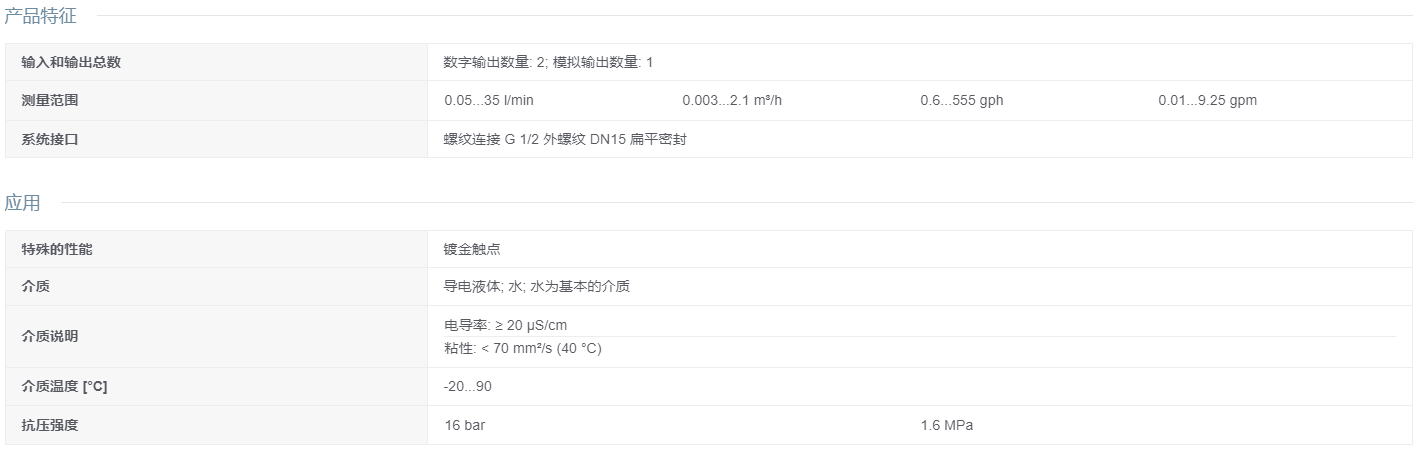Click the 1.6 MPa pressure value

point(946,425)
